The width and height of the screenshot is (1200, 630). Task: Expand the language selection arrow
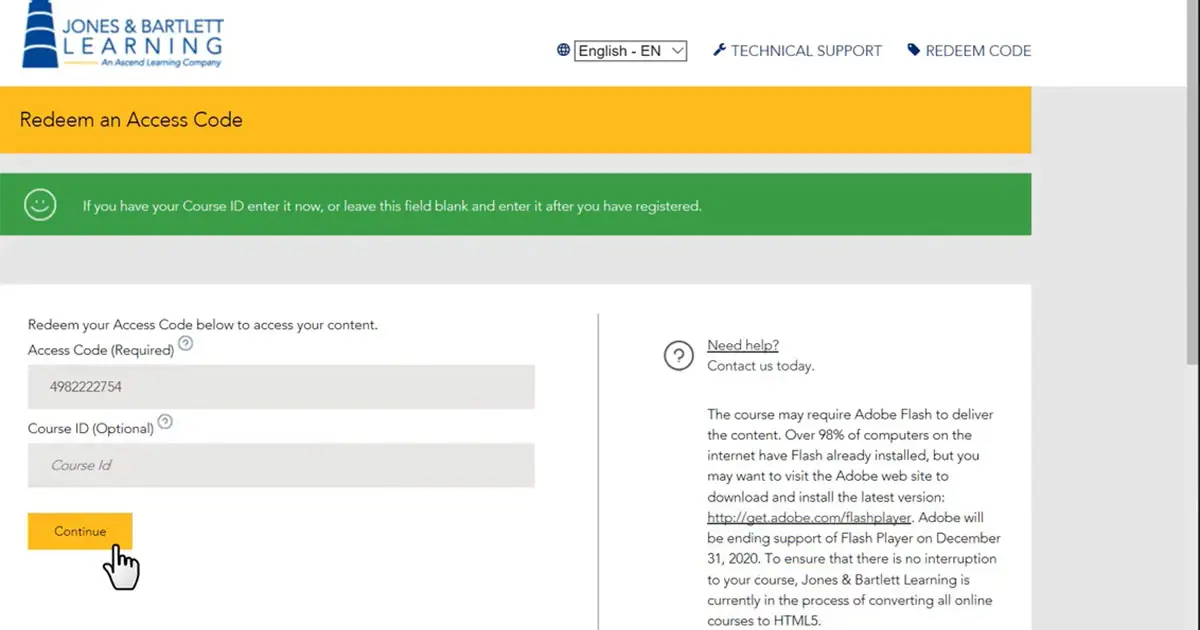[x=676, y=50]
